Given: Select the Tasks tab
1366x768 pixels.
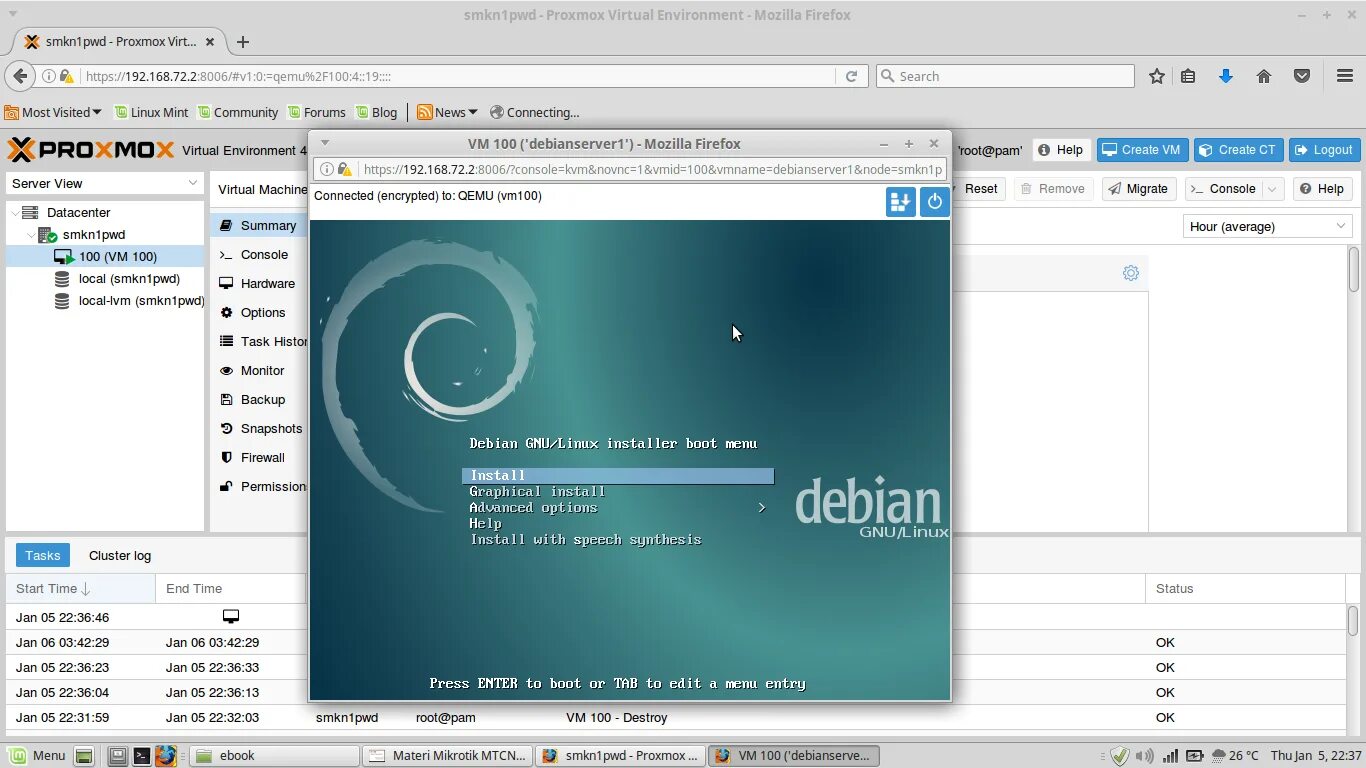Looking at the screenshot, I should coord(43,555).
